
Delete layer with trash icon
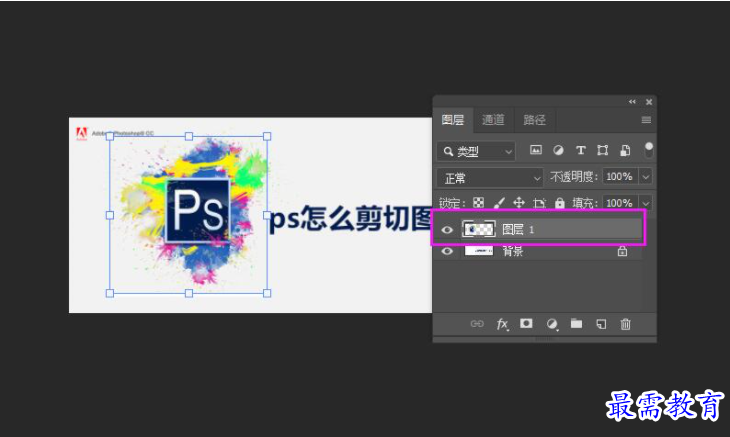[625, 324]
